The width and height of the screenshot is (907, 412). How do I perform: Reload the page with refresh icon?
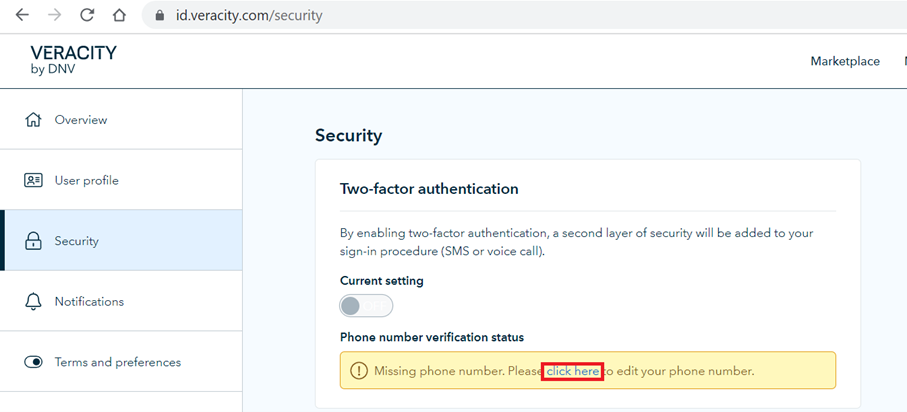tap(87, 16)
